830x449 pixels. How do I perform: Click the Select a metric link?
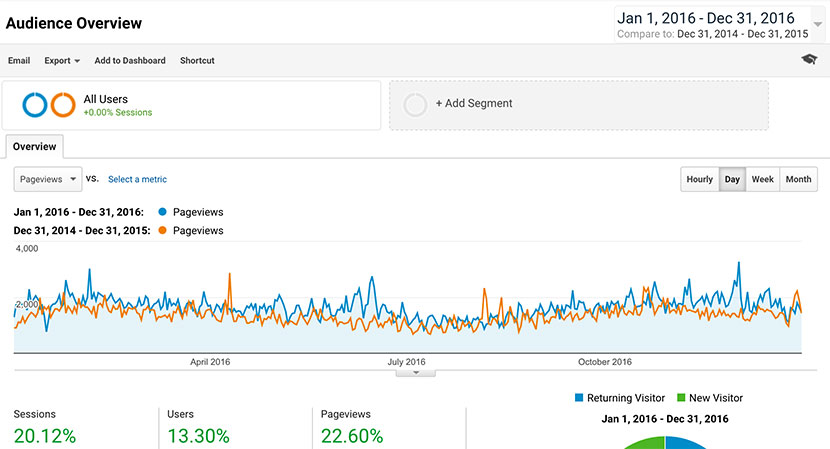tap(137, 179)
